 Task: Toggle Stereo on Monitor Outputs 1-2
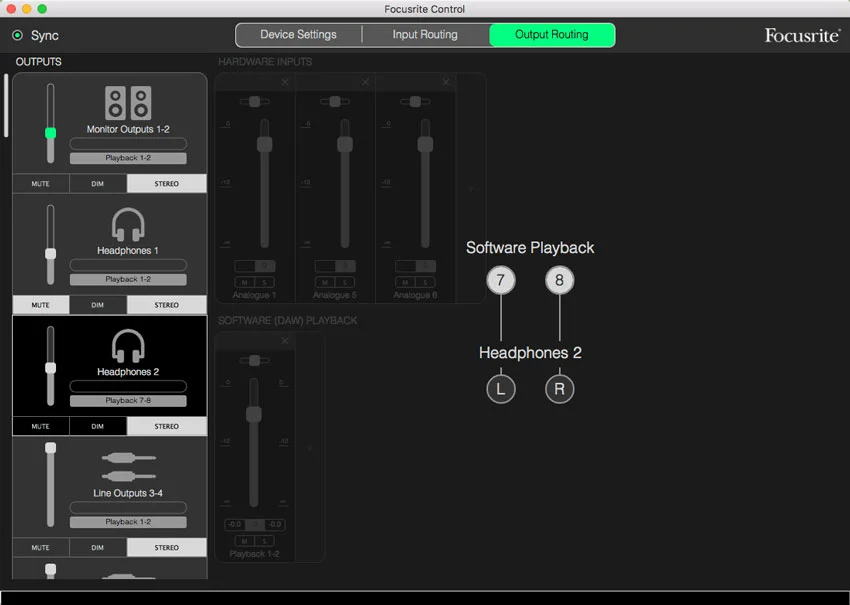166,184
